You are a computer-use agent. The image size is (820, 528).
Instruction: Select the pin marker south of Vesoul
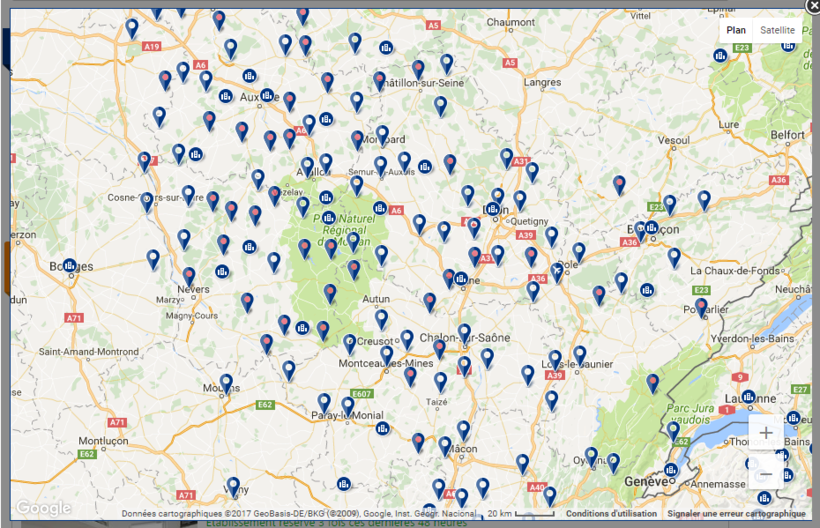(619, 183)
